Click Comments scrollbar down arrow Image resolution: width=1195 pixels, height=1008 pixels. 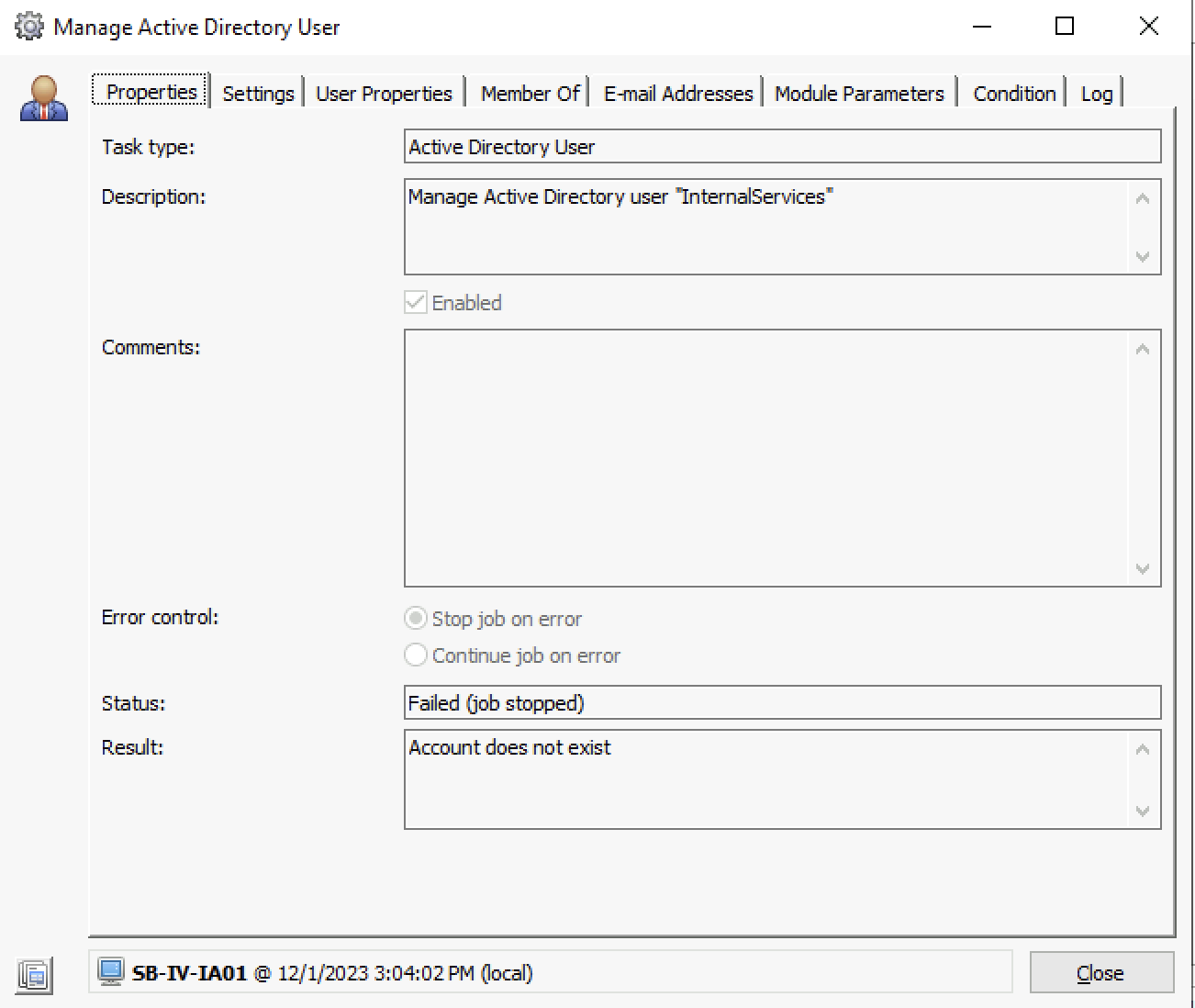point(1143,569)
